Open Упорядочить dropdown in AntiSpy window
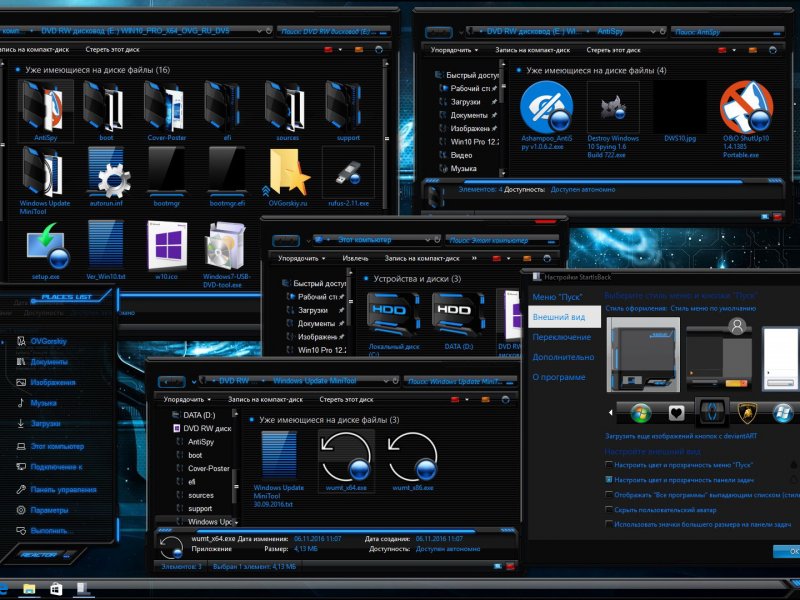 tap(454, 50)
